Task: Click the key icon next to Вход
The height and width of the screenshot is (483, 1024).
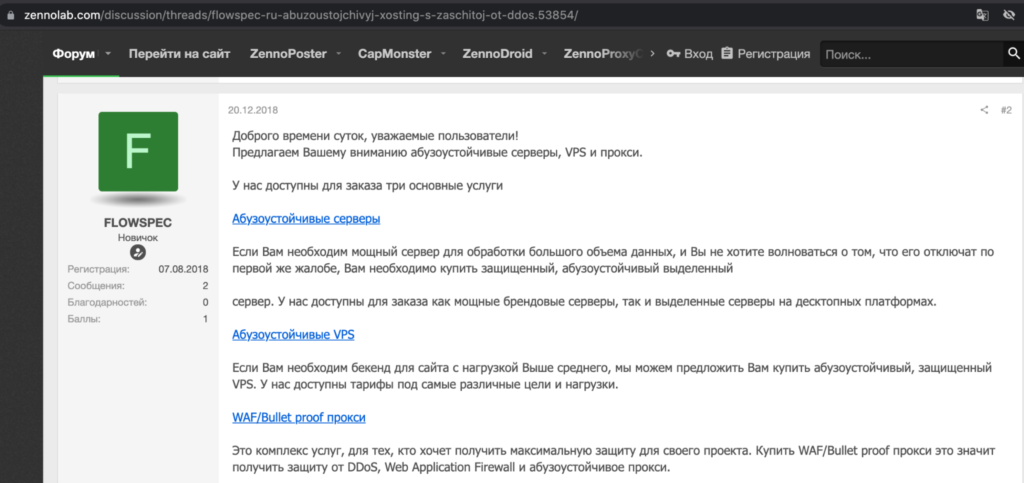Action: coord(673,54)
